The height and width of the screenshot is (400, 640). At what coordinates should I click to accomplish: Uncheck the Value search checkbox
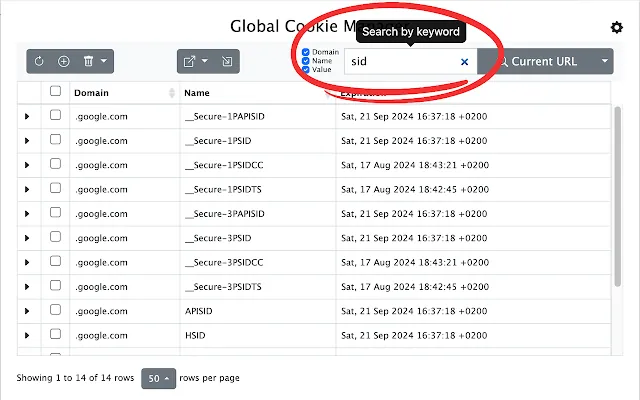306,69
